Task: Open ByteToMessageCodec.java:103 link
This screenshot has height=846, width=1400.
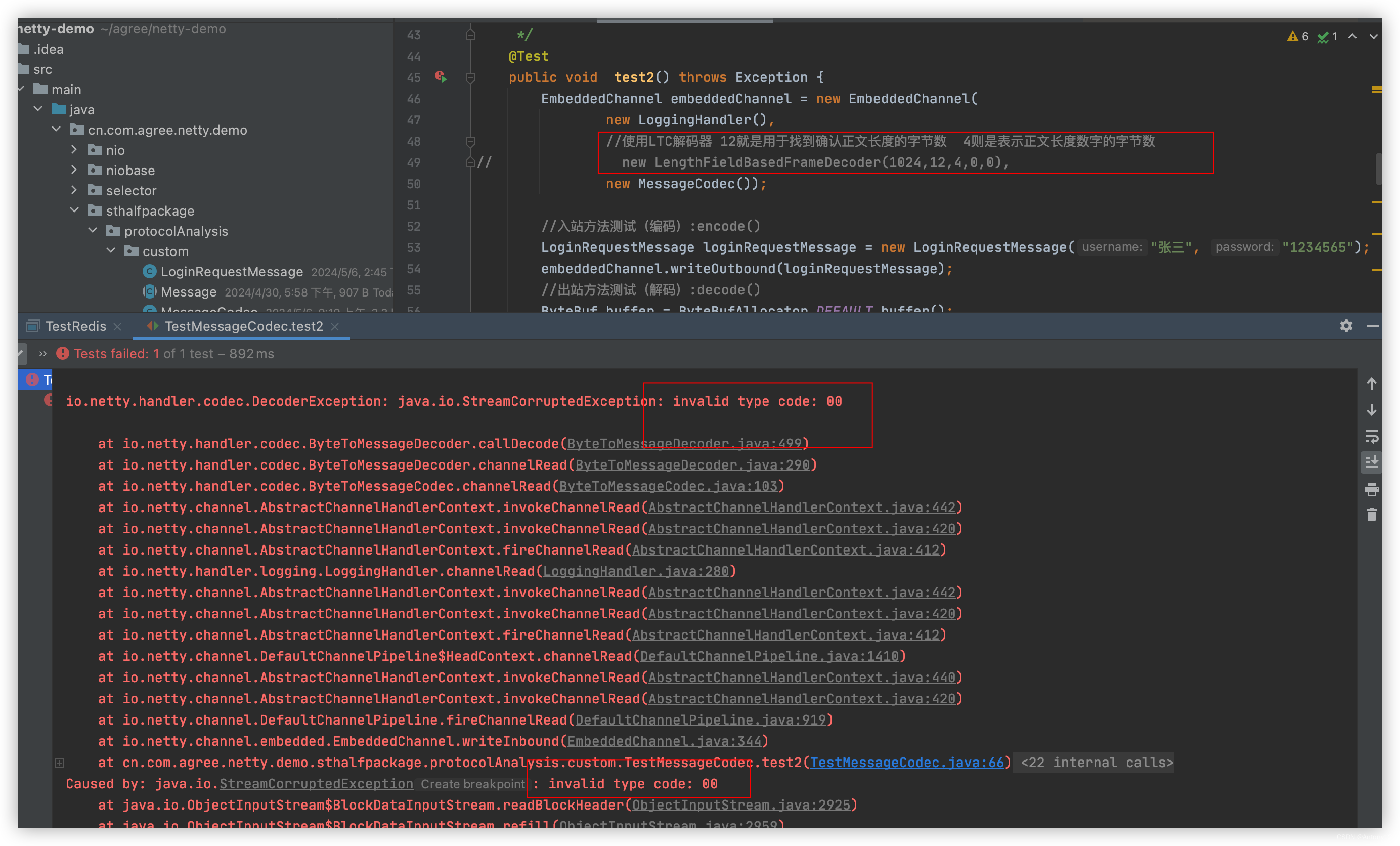Action: tap(668, 486)
